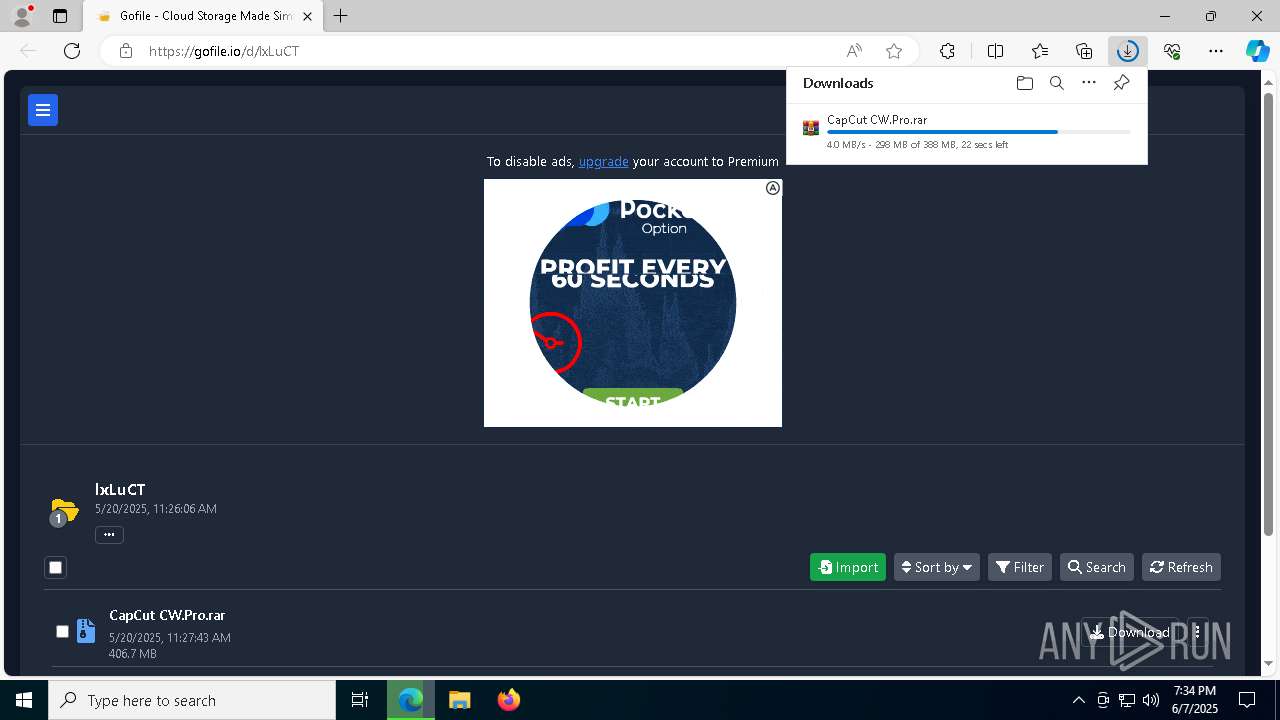1280x720 pixels.
Task: Reload the page with the refresh icon
Action: pos(72,51)
